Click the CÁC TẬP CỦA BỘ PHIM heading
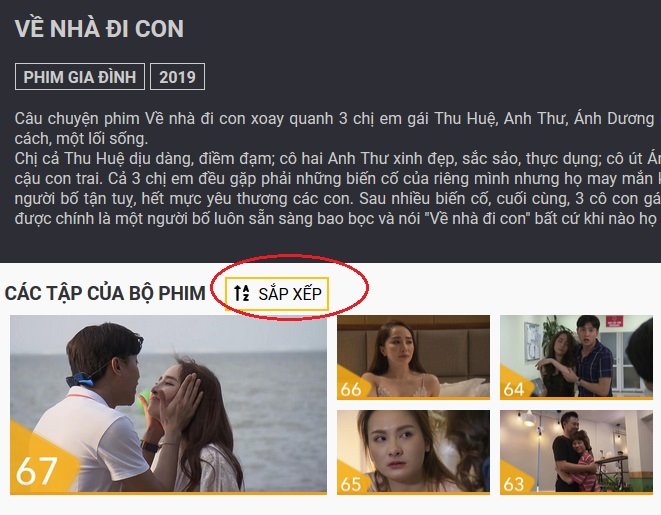Screen dimensions: 661x515 click(105, 294)
